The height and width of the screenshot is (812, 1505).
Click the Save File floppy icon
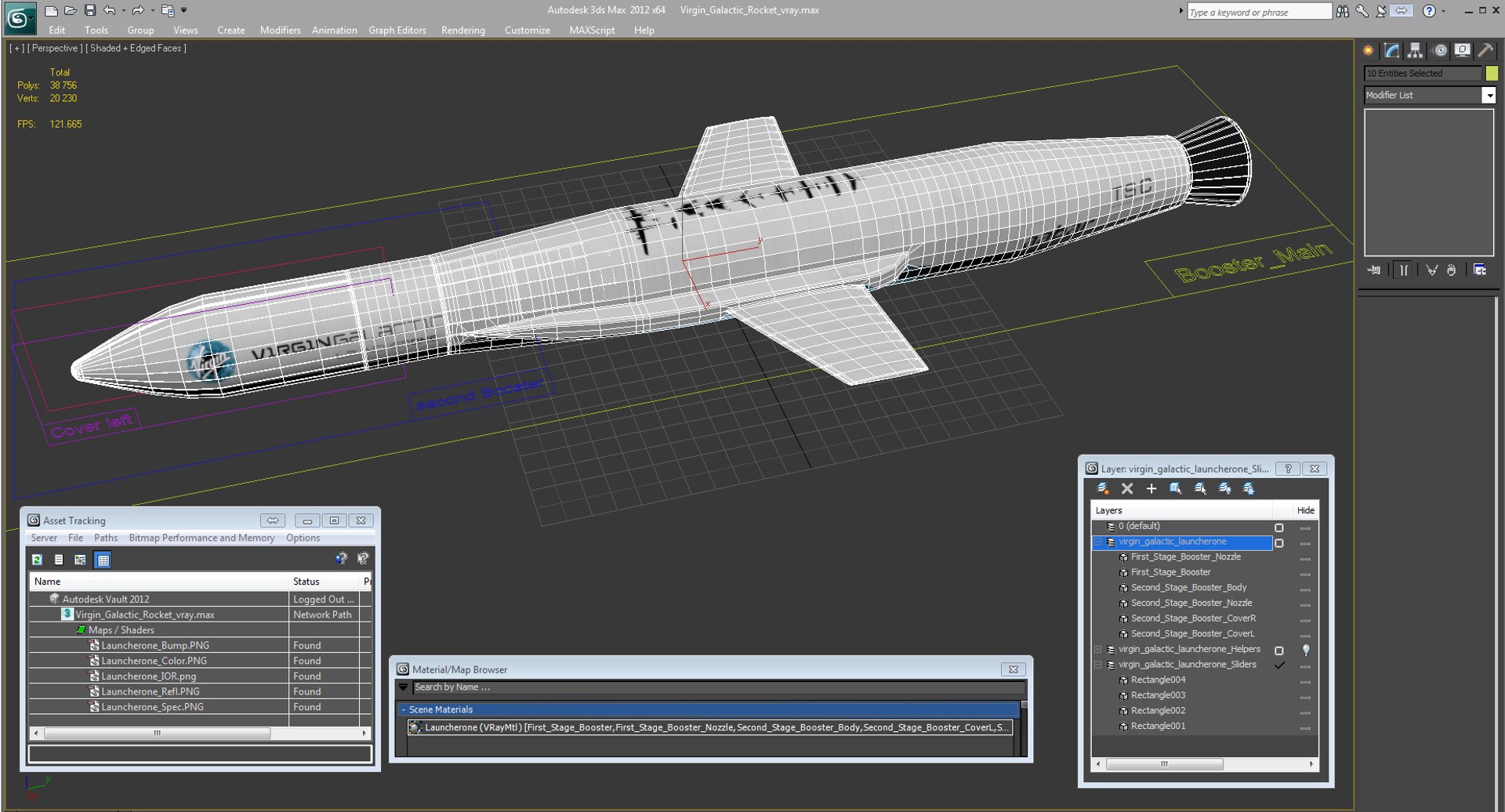[x=90, y=10]
